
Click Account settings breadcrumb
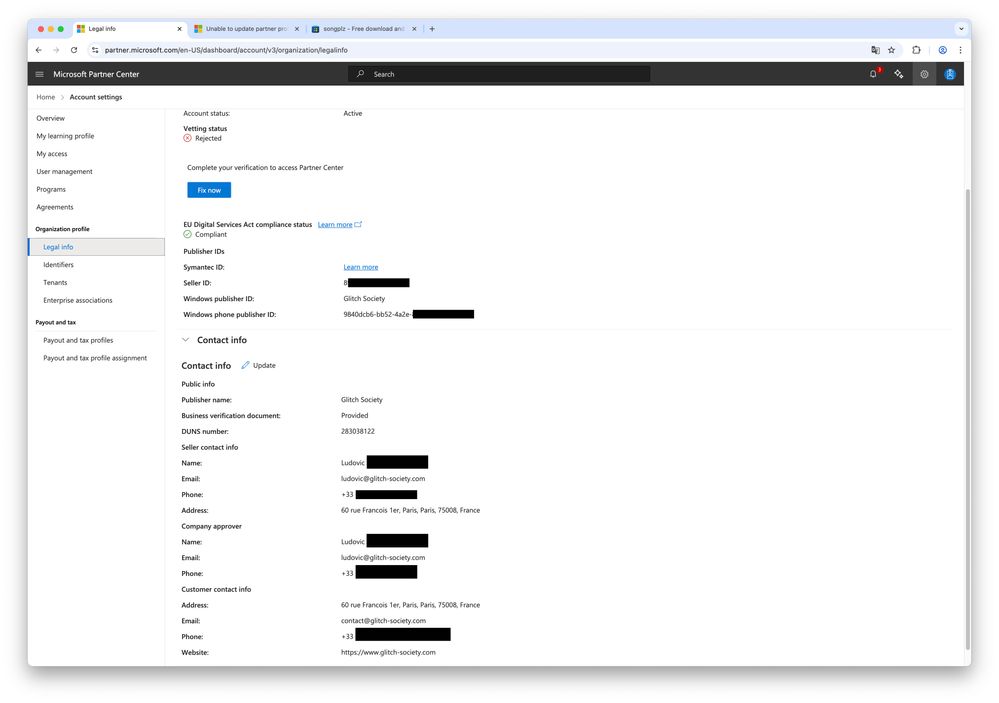point(96,97)
